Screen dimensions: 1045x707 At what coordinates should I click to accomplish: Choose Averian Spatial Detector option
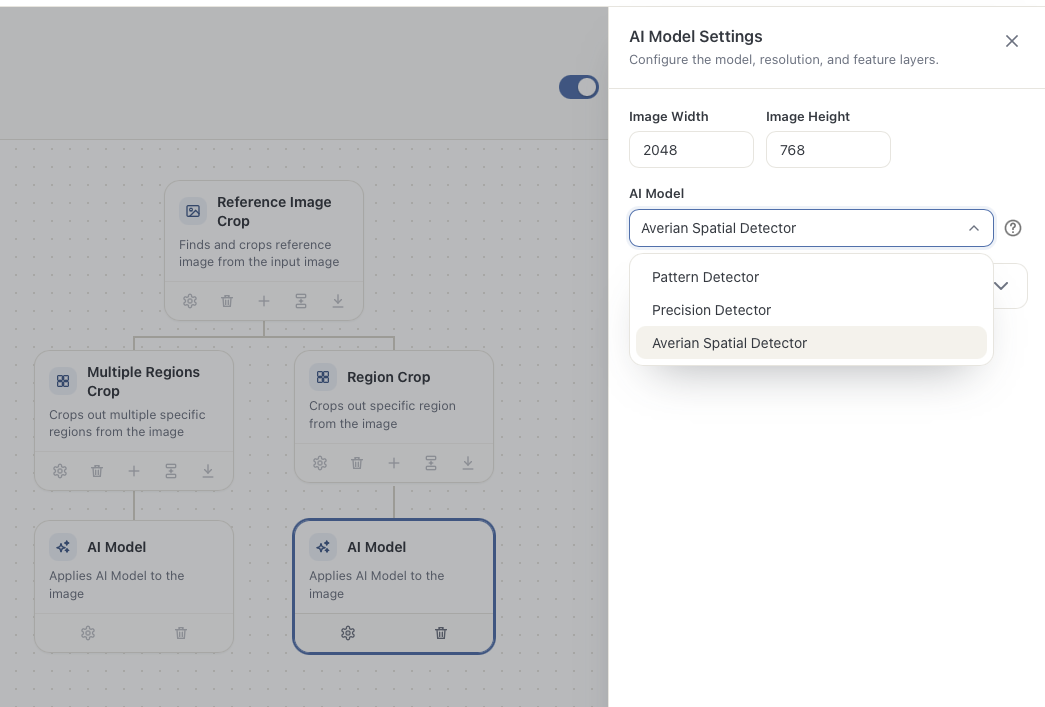(x=811, y=343)
